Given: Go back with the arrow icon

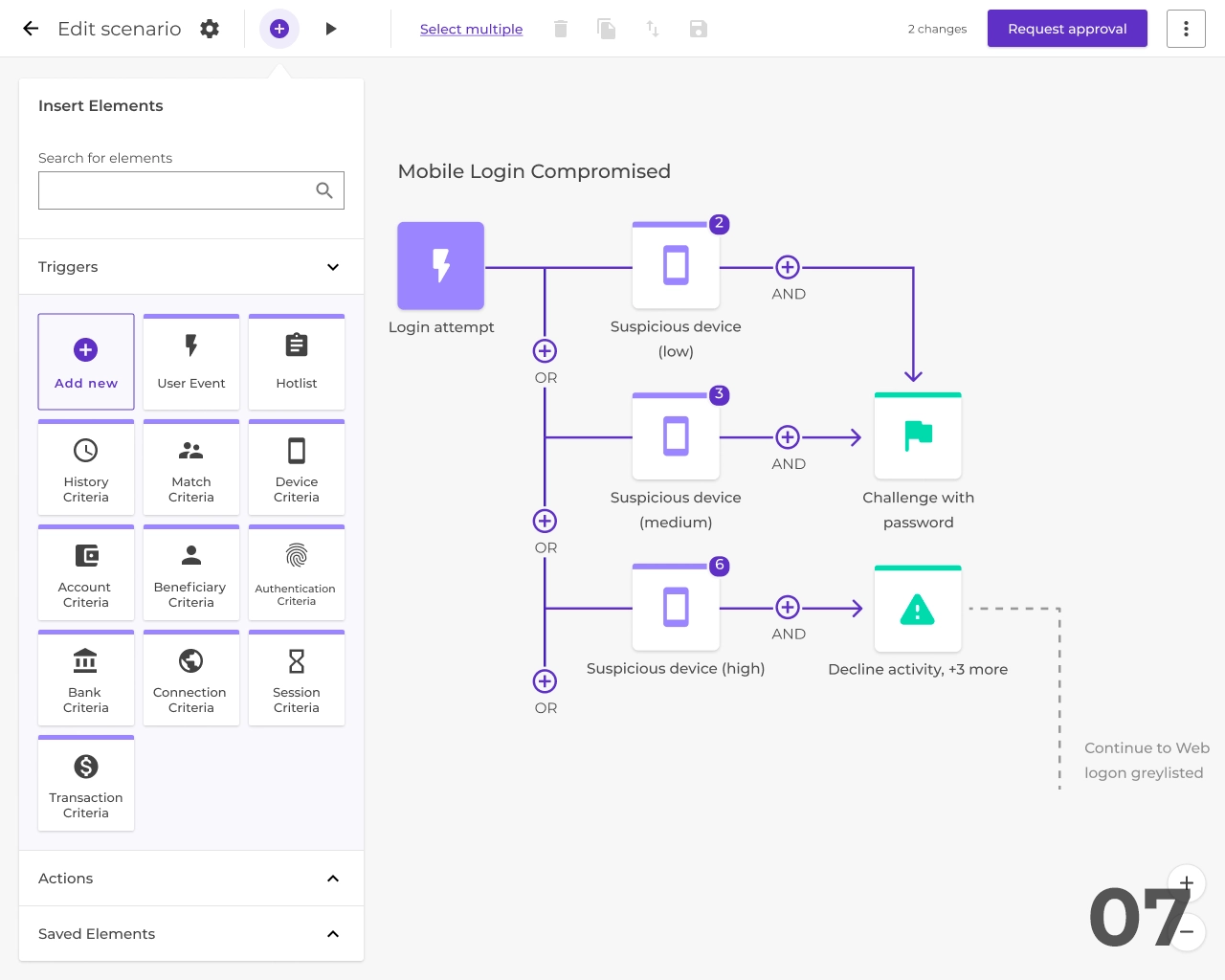Looking at the screenshot, I should [x=31, y=29].
